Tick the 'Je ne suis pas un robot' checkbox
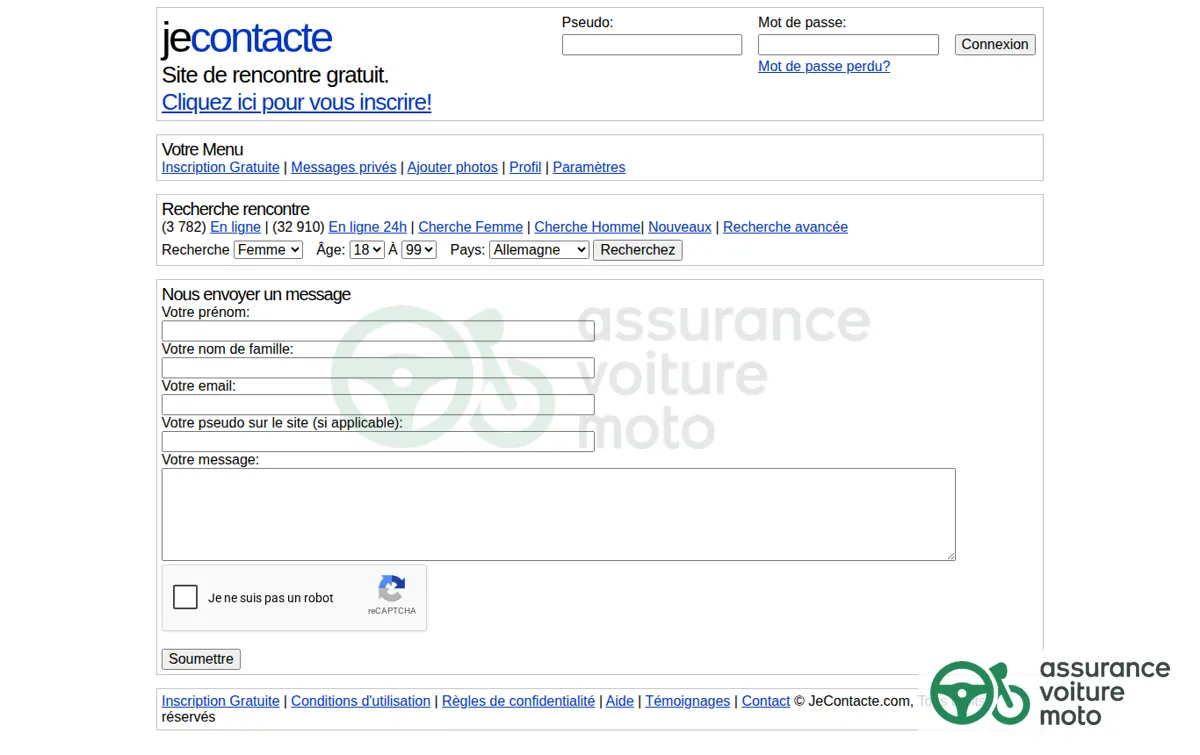The image size is (1200, 755). [185, 597]
